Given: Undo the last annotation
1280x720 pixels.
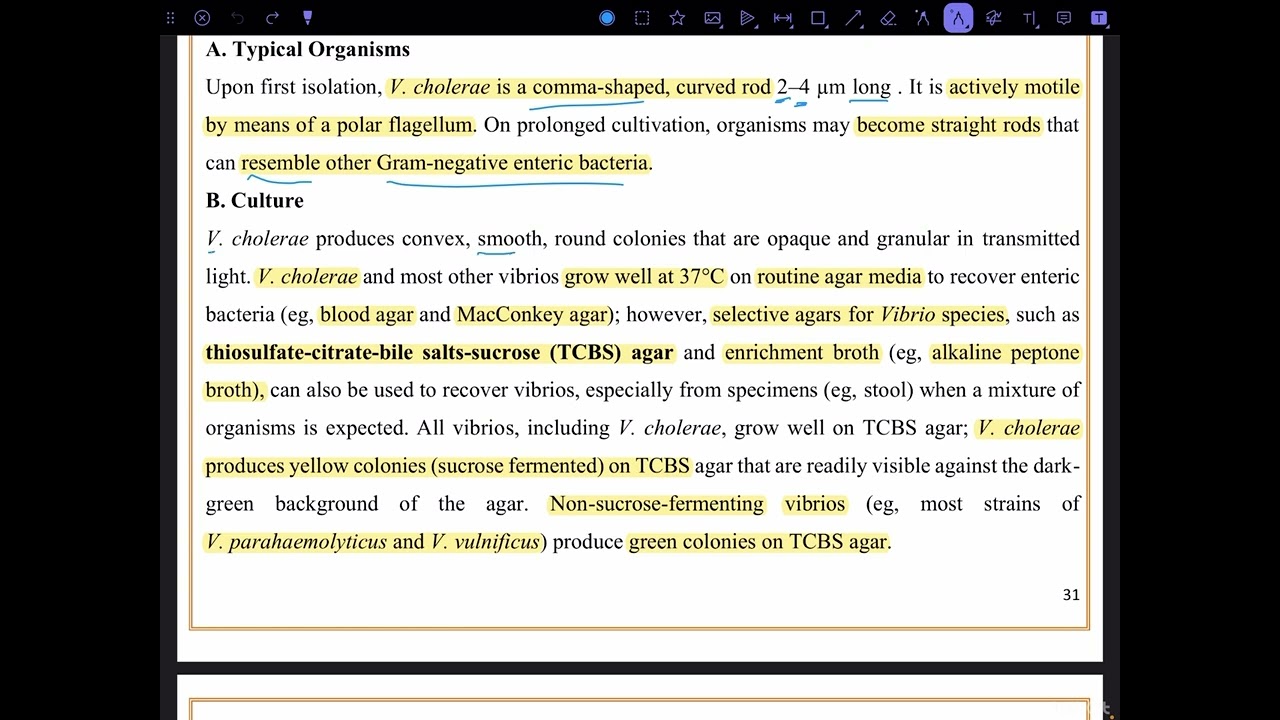Looking at the screenshot, I should click(237, 18).
